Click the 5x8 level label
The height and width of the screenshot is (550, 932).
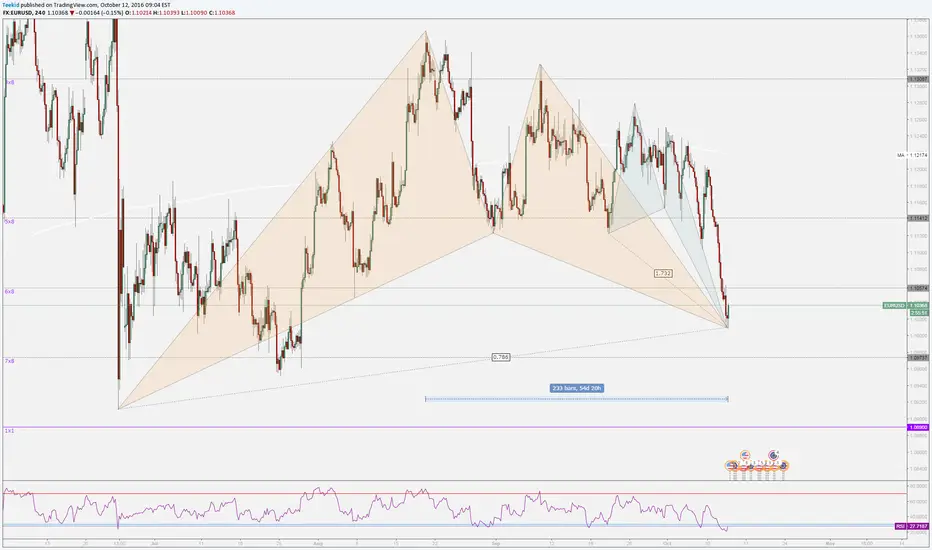(10, 221)
